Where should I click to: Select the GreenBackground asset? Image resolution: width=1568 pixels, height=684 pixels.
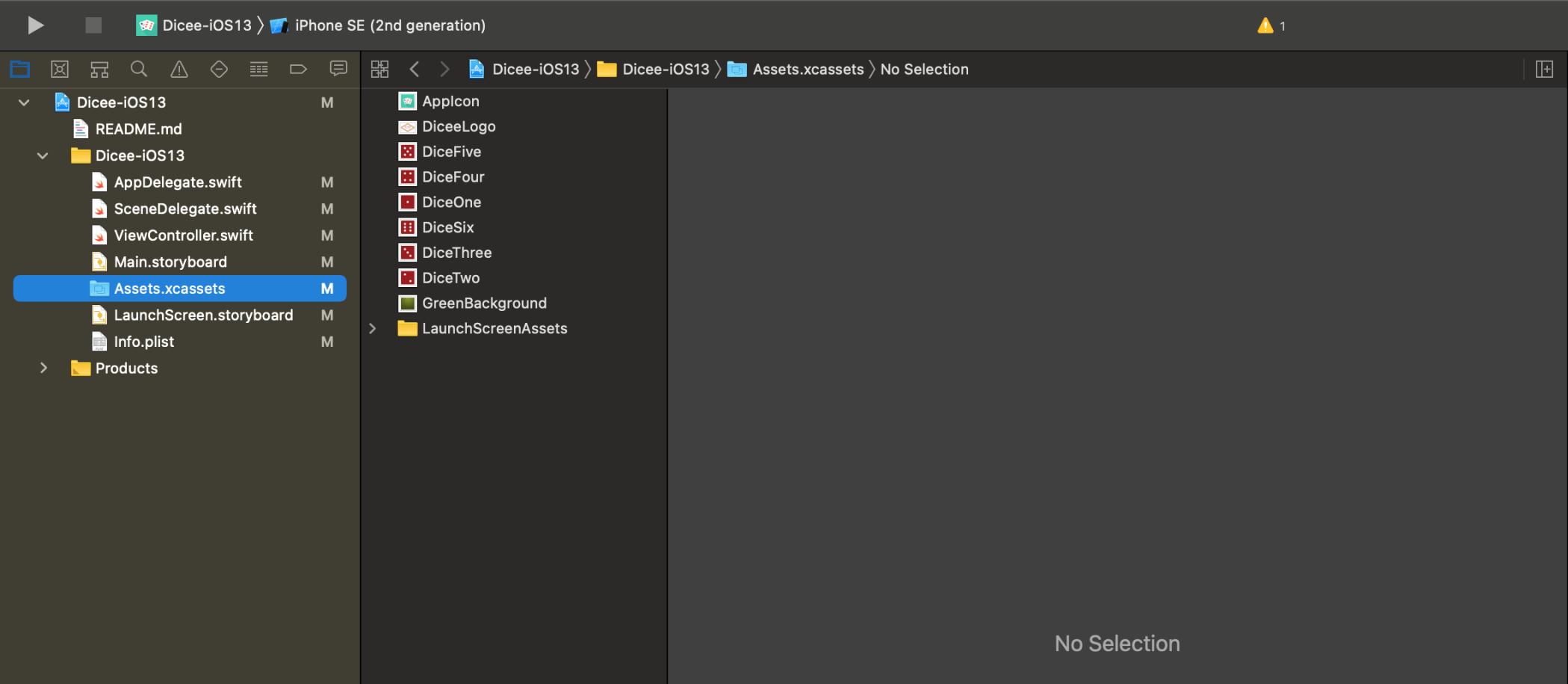click(x=483, y=304)
